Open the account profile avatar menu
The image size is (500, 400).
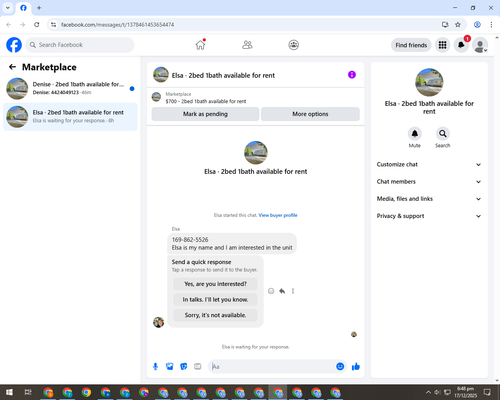480,45
